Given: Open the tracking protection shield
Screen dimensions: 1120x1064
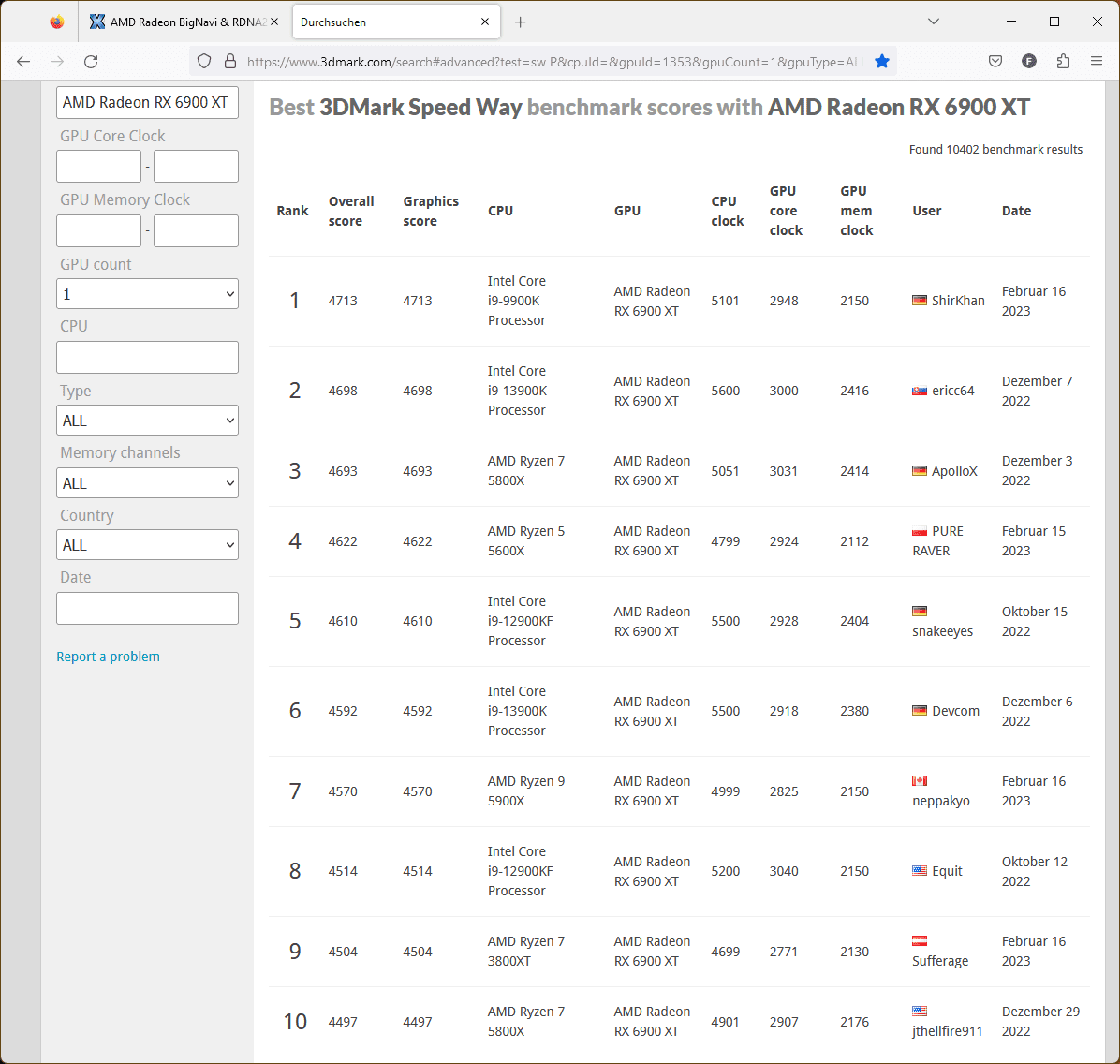Looking at the screenshot, I should pyautogui.click(x=204, y=62).
